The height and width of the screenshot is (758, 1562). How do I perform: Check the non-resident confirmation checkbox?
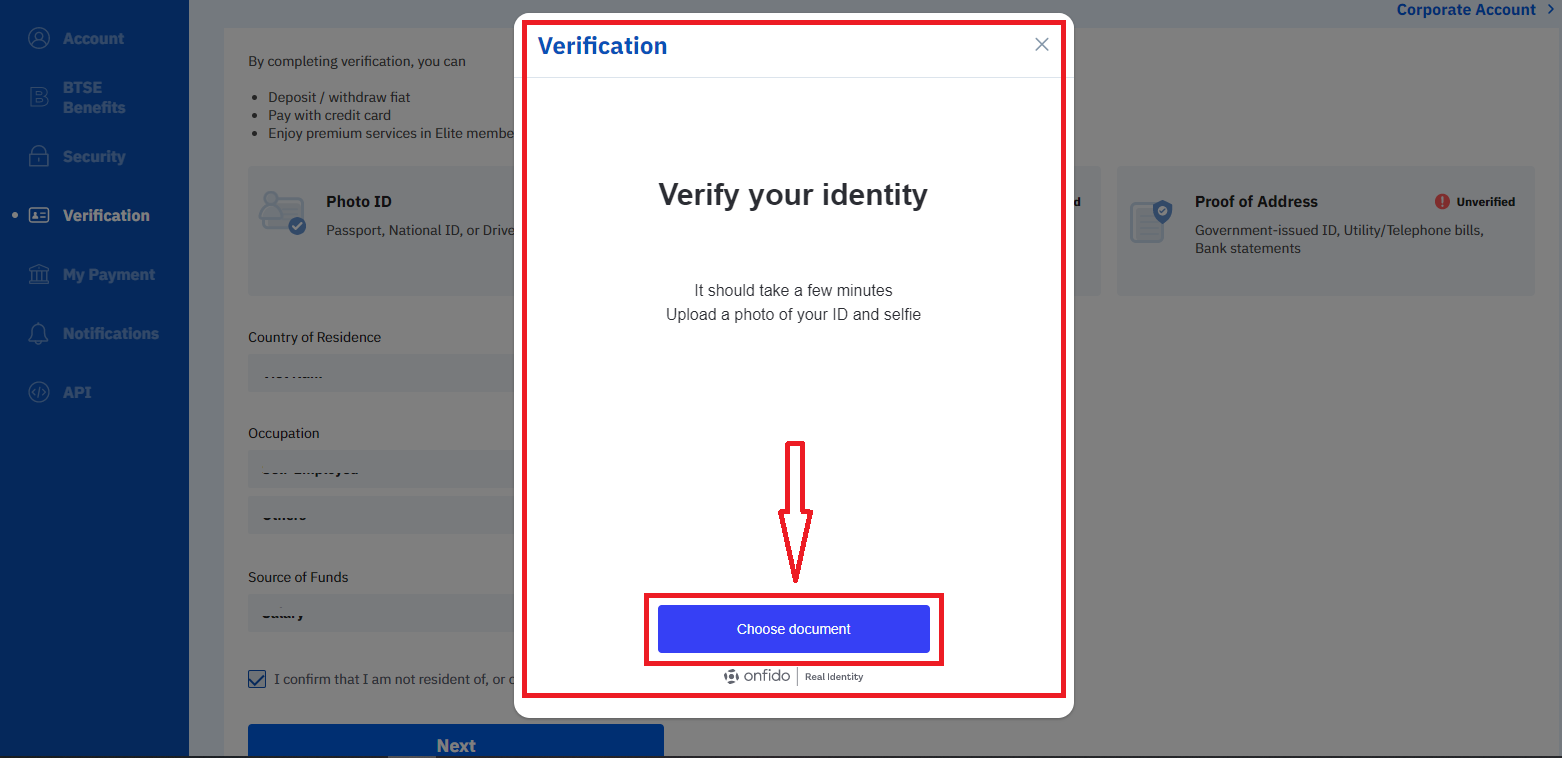[x=257, y=679]
